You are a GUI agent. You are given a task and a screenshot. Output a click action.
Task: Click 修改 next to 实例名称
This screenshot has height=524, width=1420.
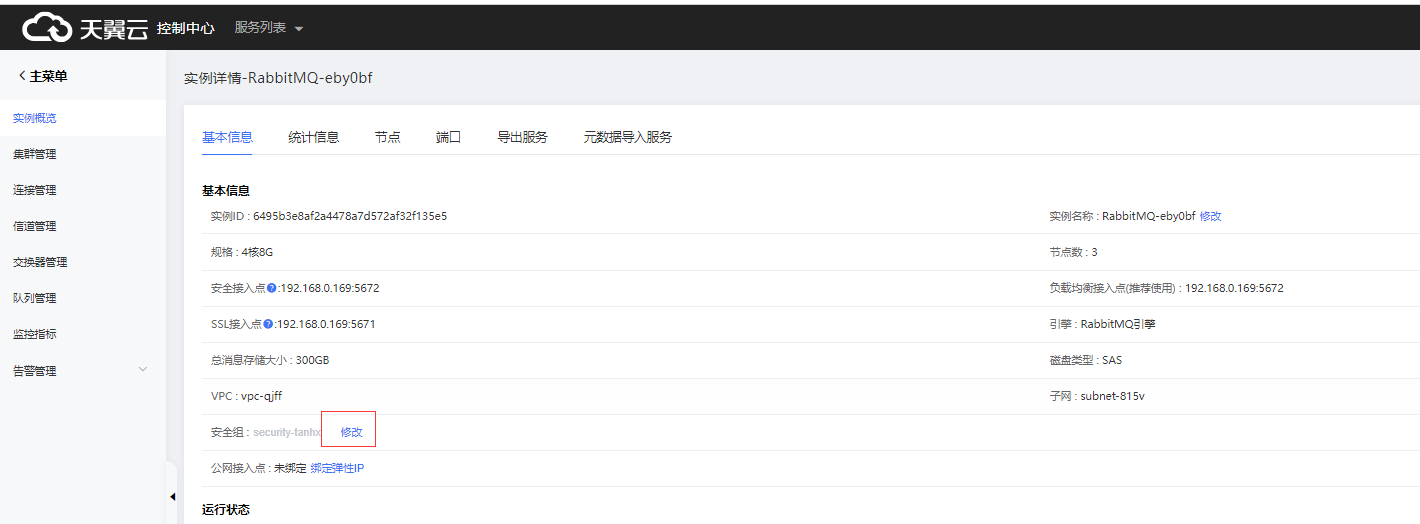click(x=1210, y=216)
